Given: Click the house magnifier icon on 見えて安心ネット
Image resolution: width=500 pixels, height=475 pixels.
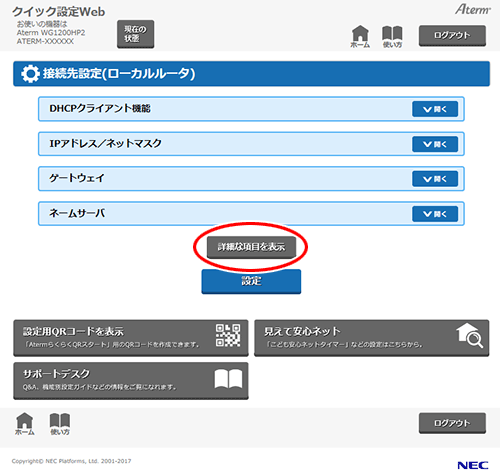Looking at the screenshot, I should [x=469, y=336].
